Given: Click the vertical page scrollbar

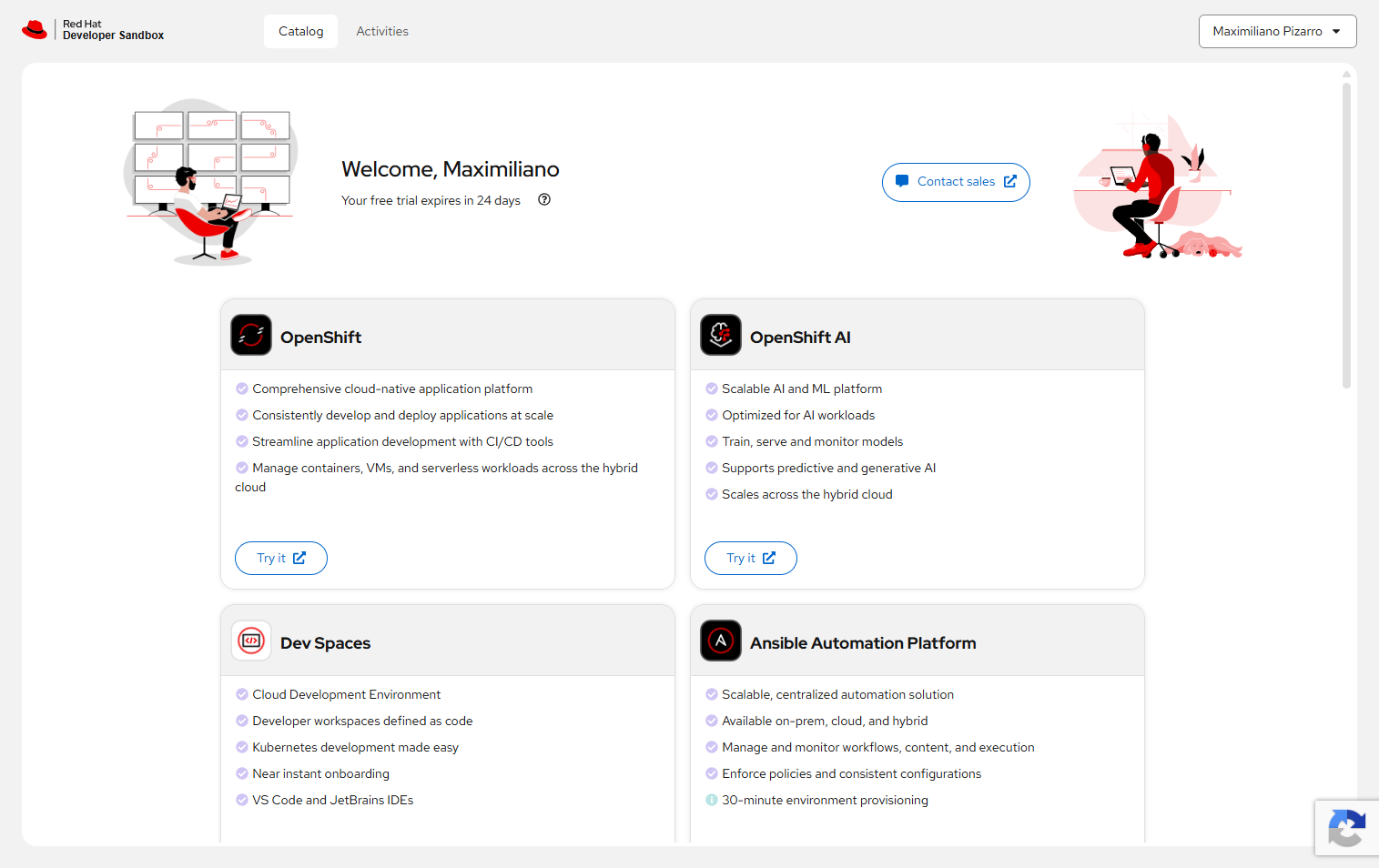Looking at the screenshot, I should coord(1346,237).
